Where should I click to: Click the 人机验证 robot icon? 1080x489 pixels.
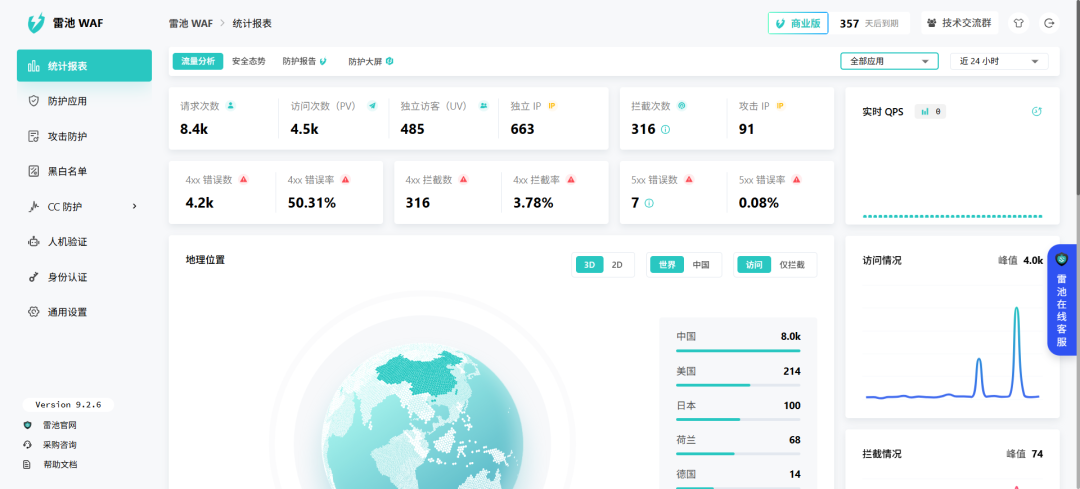33,242
